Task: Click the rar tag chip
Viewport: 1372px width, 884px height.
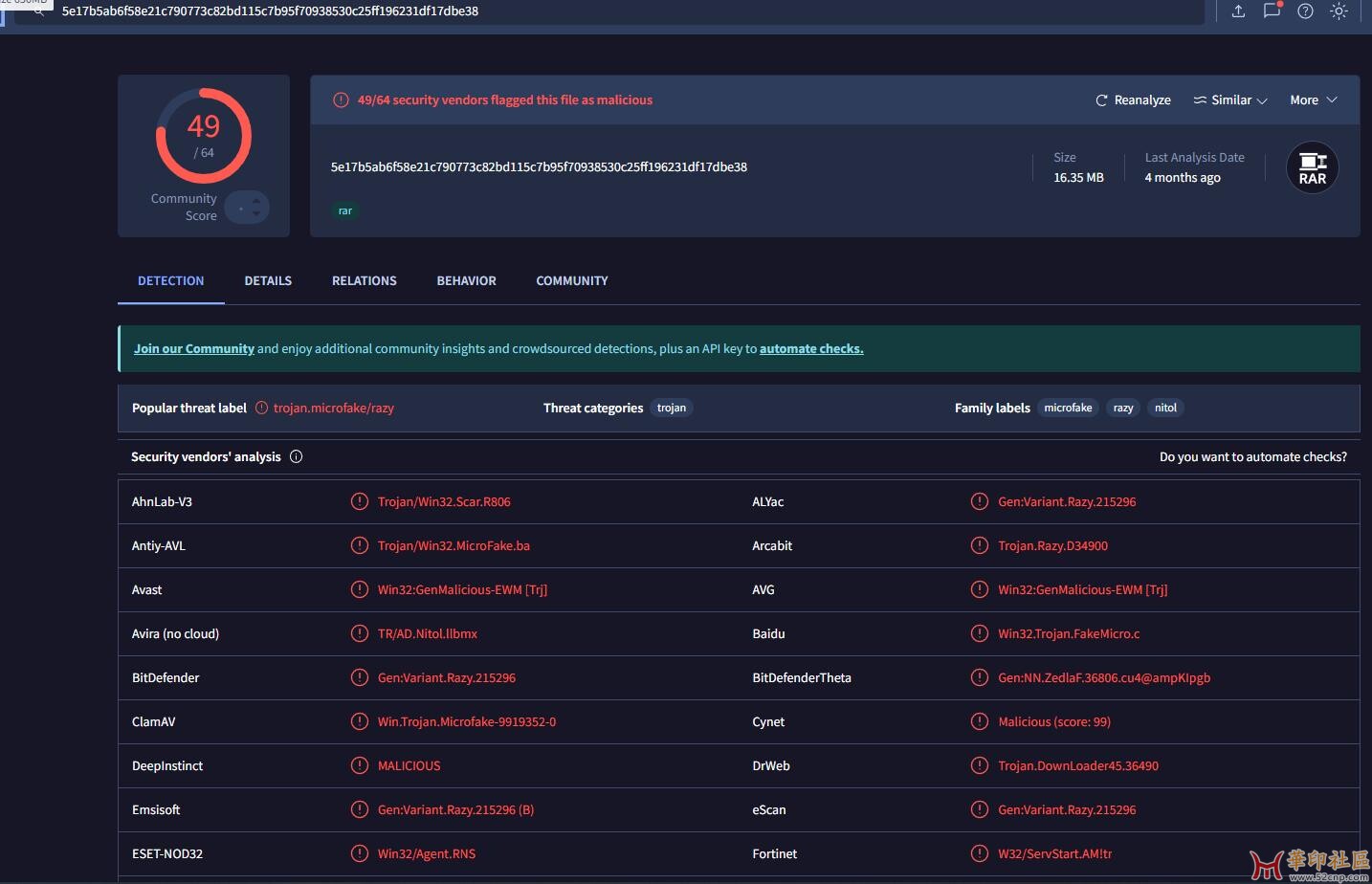Action: click(345, 210)
